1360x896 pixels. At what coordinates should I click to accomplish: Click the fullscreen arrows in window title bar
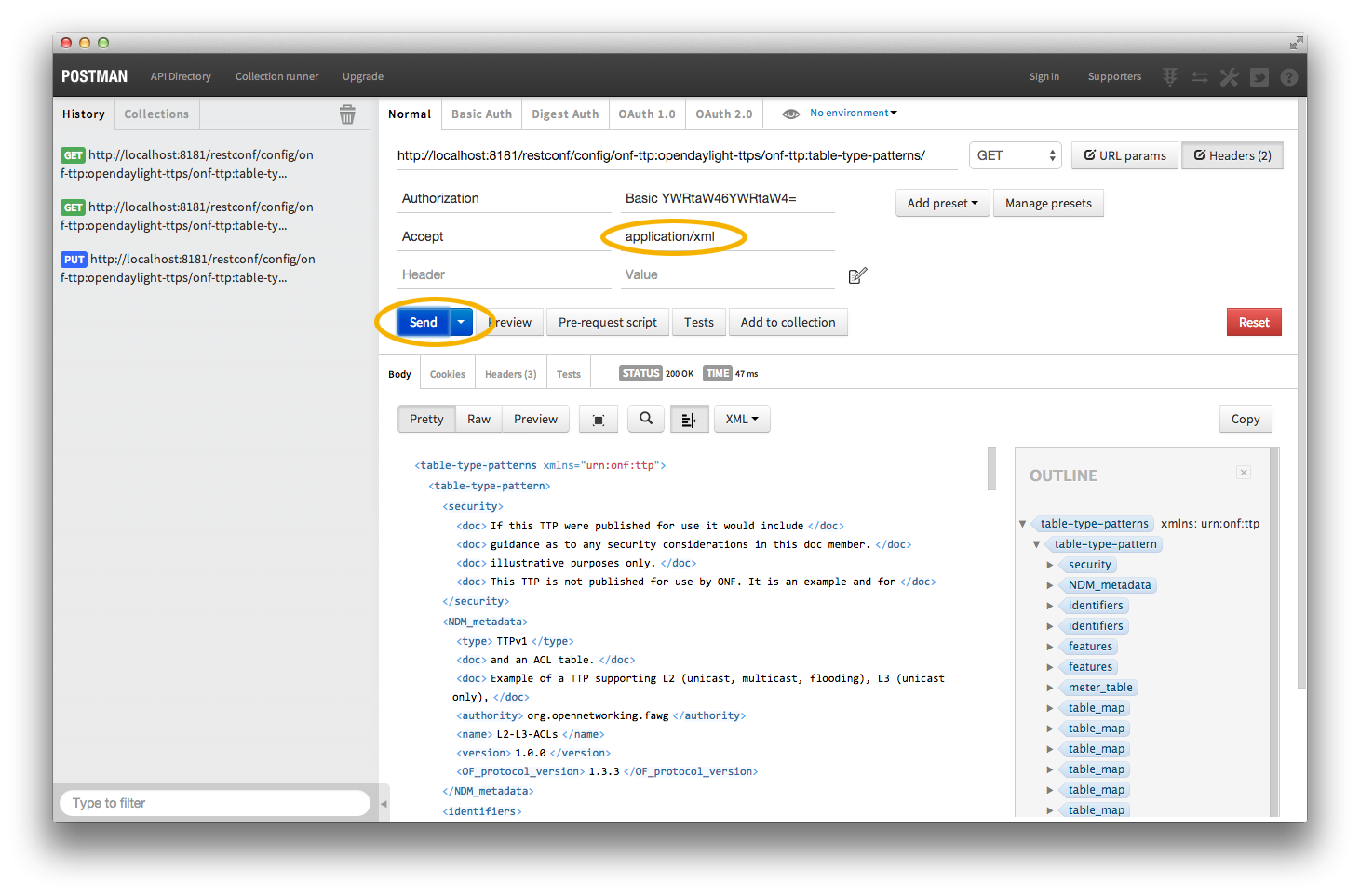coord(1296,43)
